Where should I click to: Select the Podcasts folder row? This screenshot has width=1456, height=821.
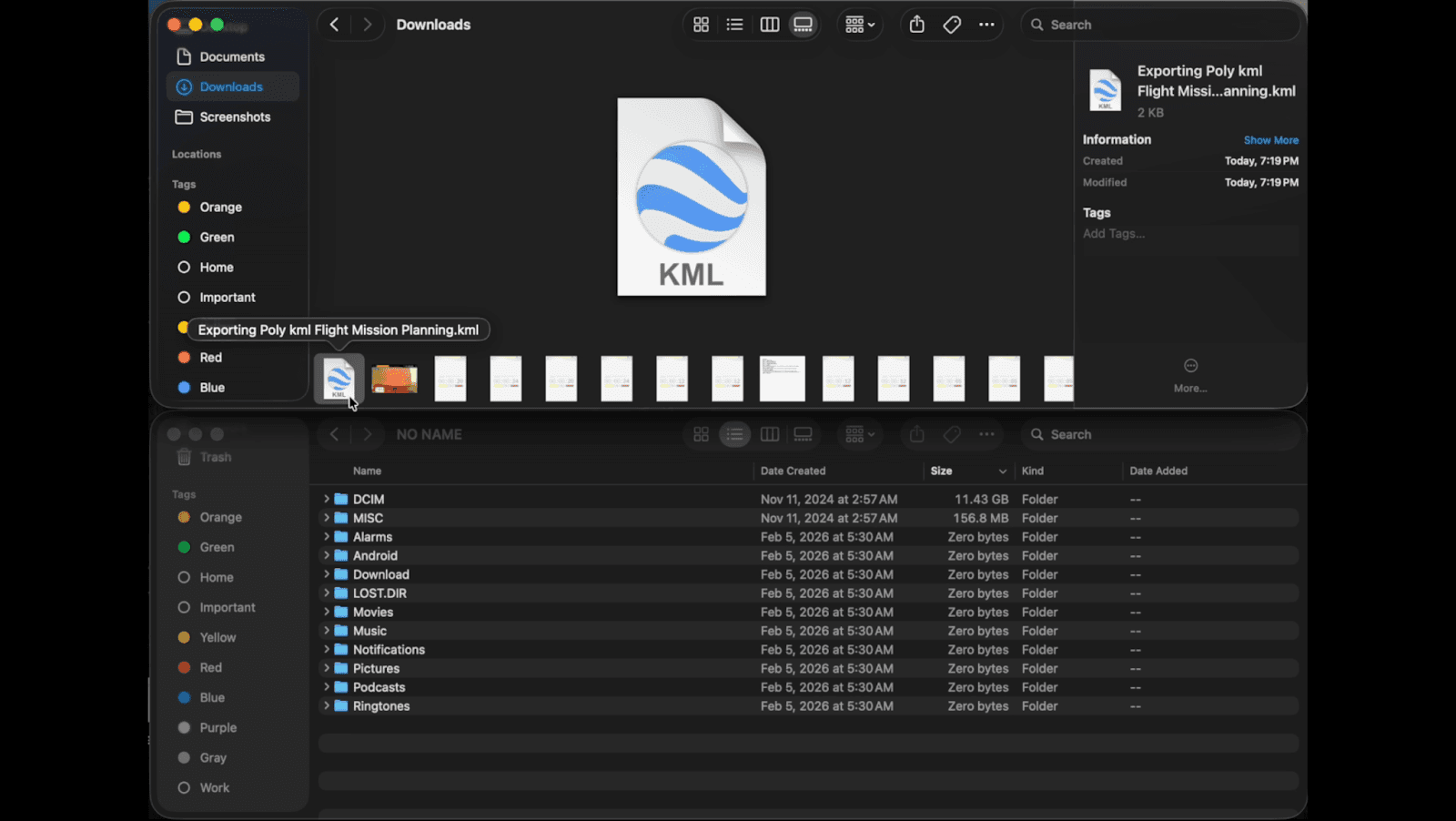pyautogui.click(x=808, y=687)
